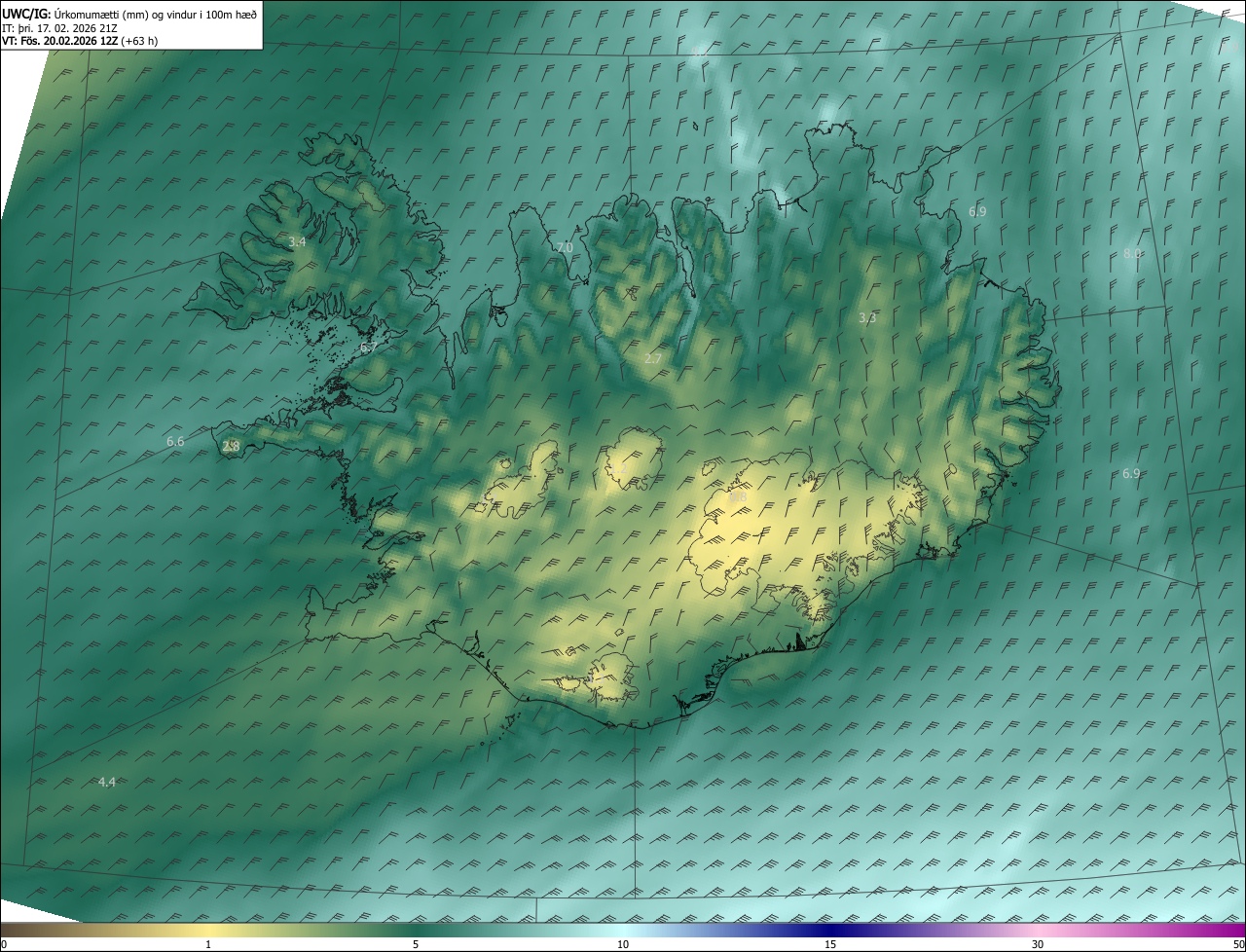Click the 1.2 value label on the glacier

(x=619, y=468)
